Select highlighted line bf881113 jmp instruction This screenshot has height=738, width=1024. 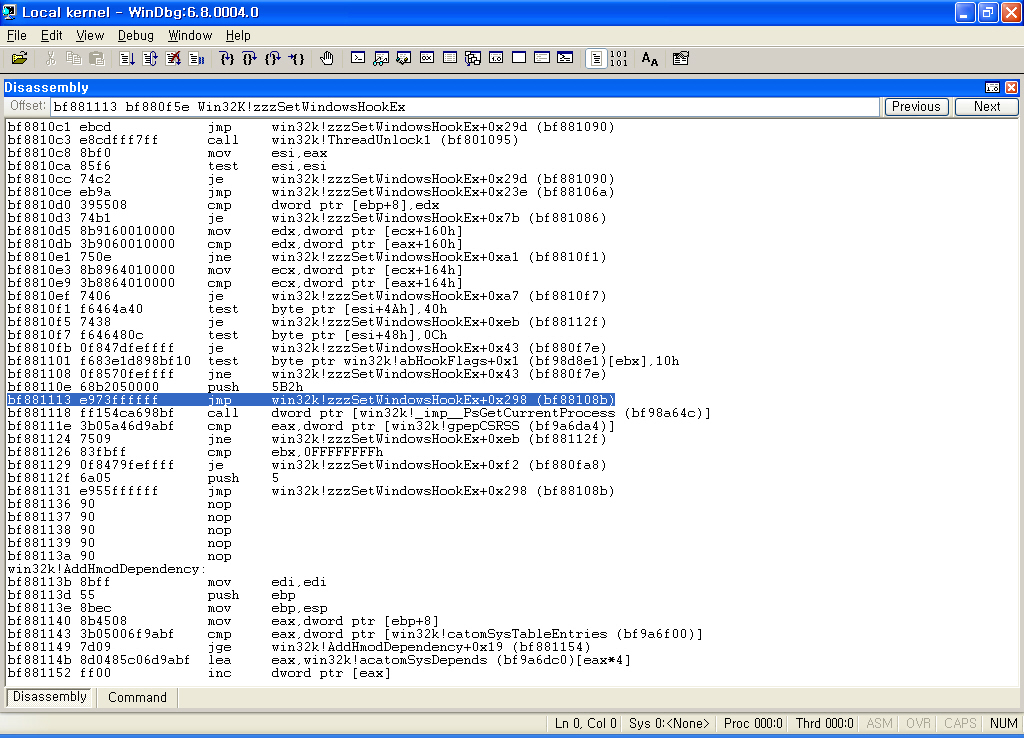point(311,400)
